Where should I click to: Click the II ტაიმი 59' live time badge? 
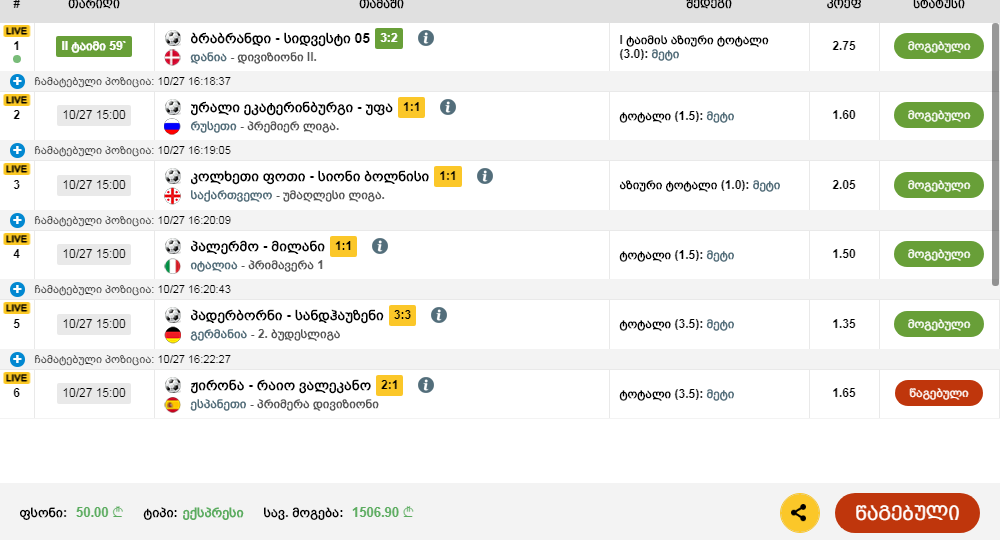pyautogui.click(x=94, y=45)
